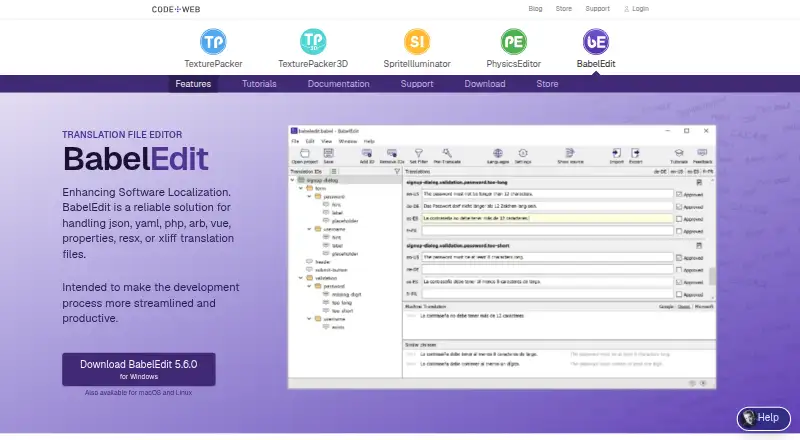800x440 pixels.
Task: Follow the Login link at top
Action: [640, 9]
